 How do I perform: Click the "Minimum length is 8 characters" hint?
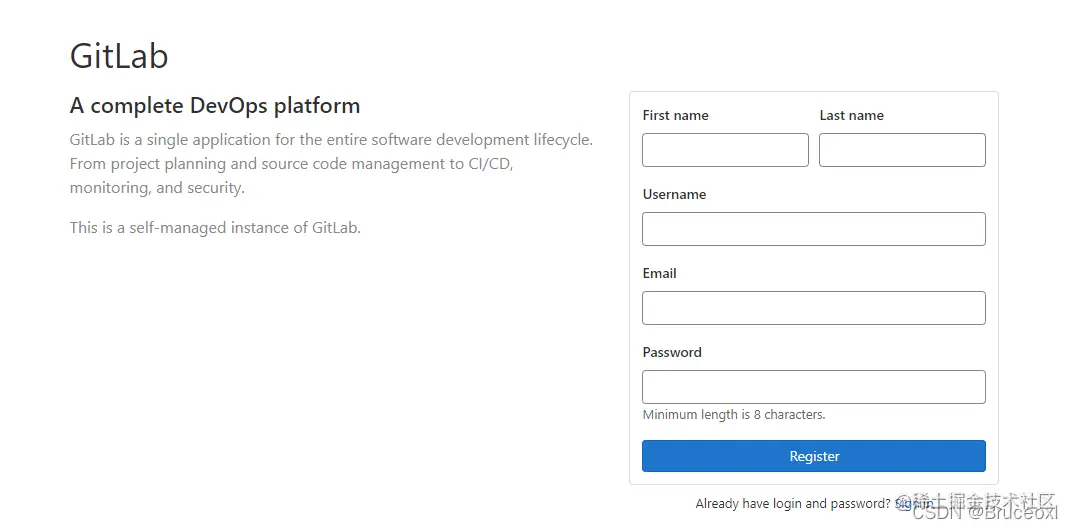tap(734, 414)
